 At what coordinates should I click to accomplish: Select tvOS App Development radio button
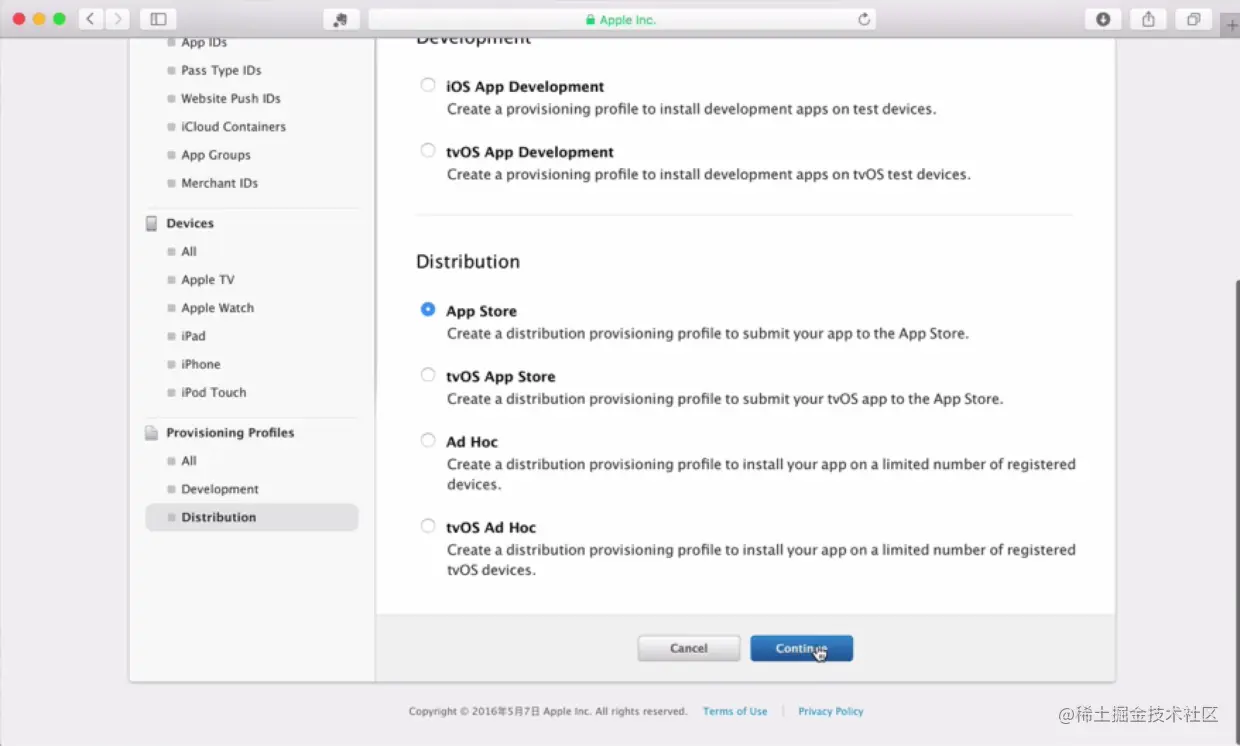[x=428, y=151]
